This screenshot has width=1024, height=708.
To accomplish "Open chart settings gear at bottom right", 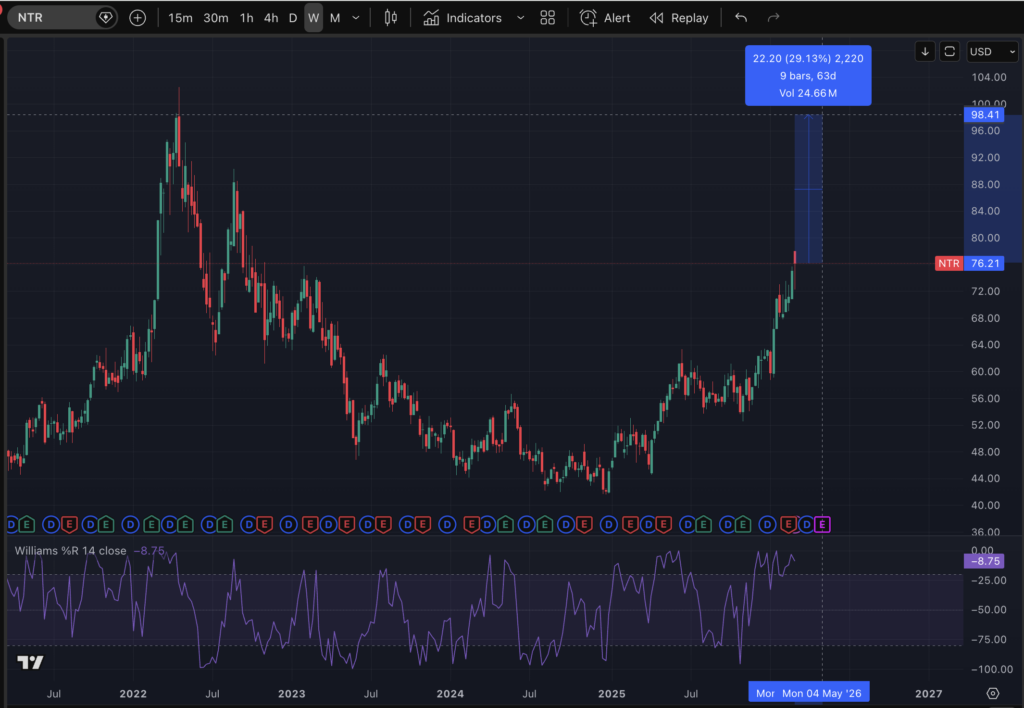I will tap(992, 693).
